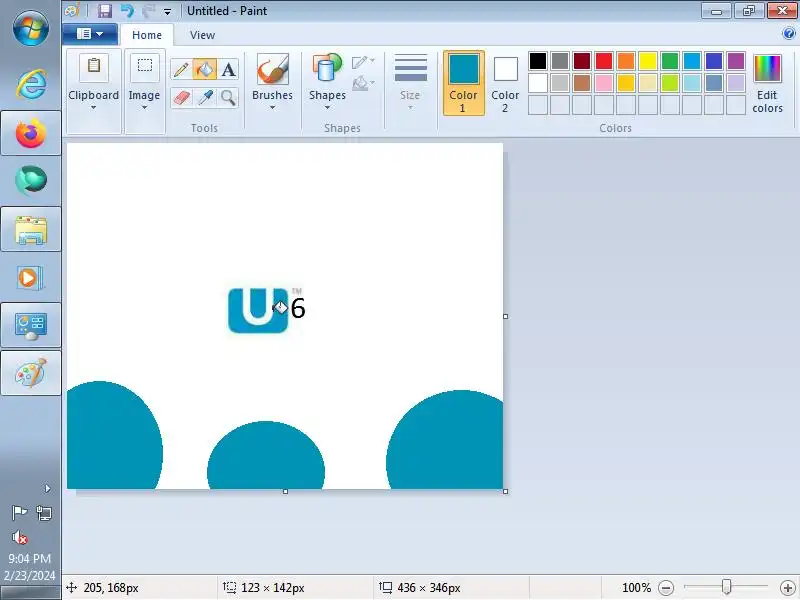Viewport: 800px width, 600px height.
Task: Click the bottom-right canvas resize handle
Action: [x=505, y=491]
